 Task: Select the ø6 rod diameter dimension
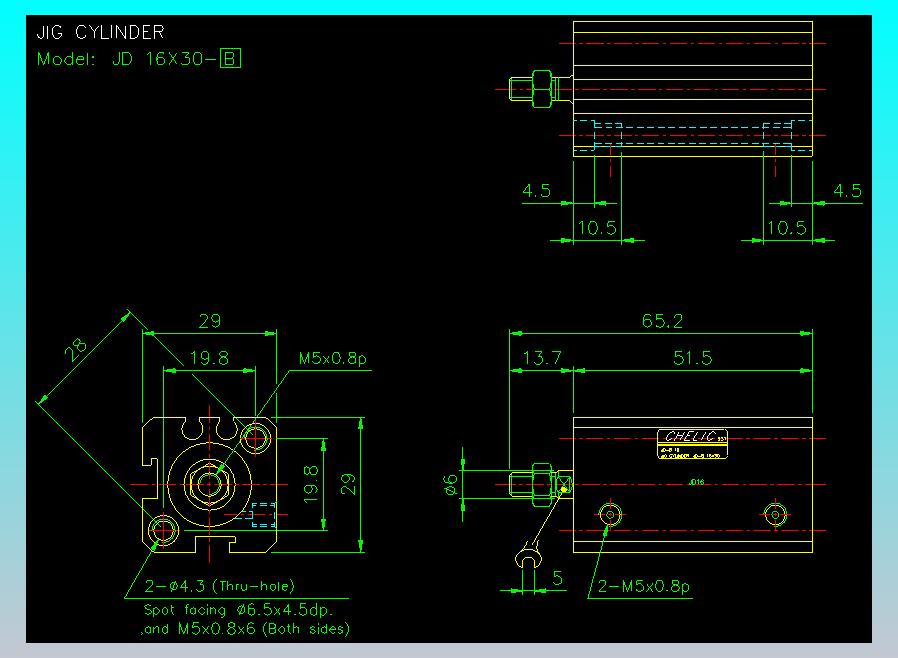click(451, 484)
